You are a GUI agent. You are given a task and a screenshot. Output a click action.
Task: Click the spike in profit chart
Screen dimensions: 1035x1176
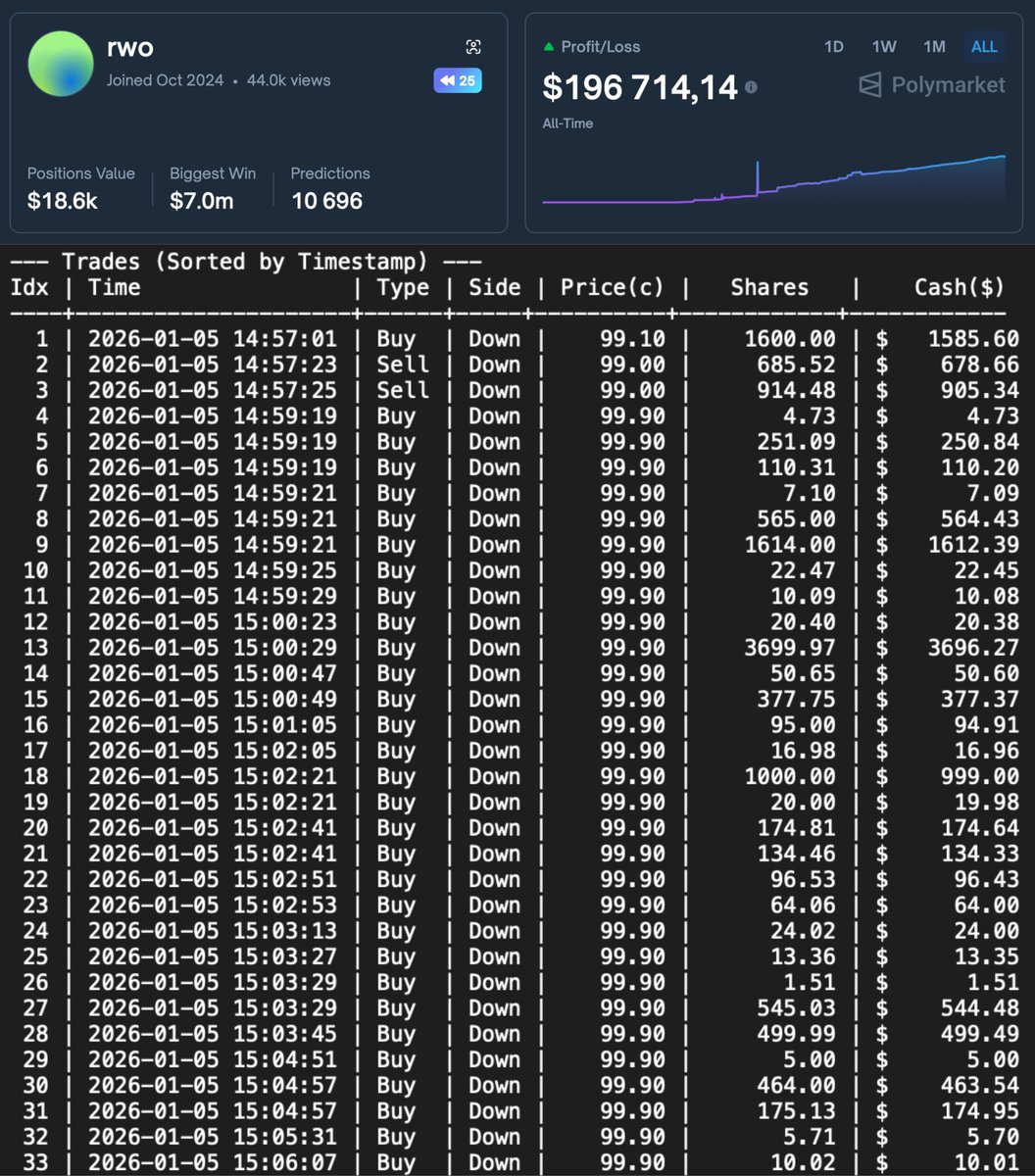[758, 176]
